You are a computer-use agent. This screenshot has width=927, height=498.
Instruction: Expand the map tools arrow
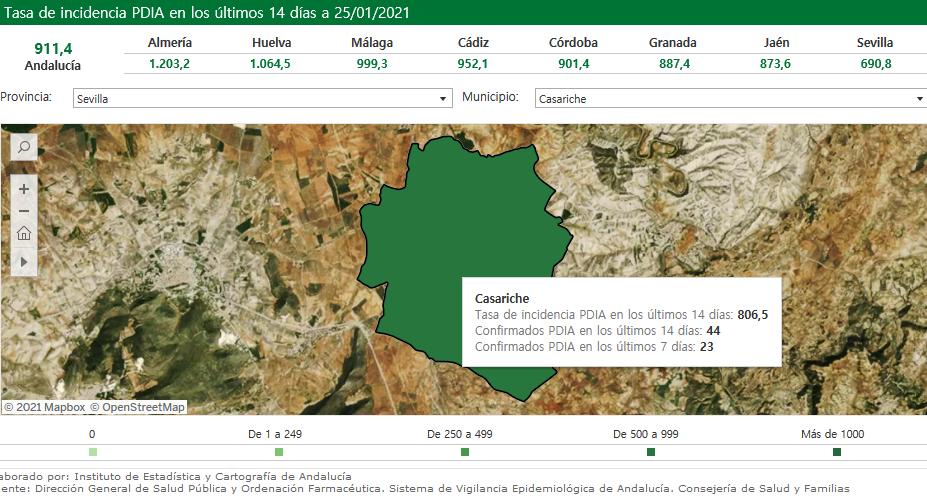pyautogui.click(x=24, y=260)
